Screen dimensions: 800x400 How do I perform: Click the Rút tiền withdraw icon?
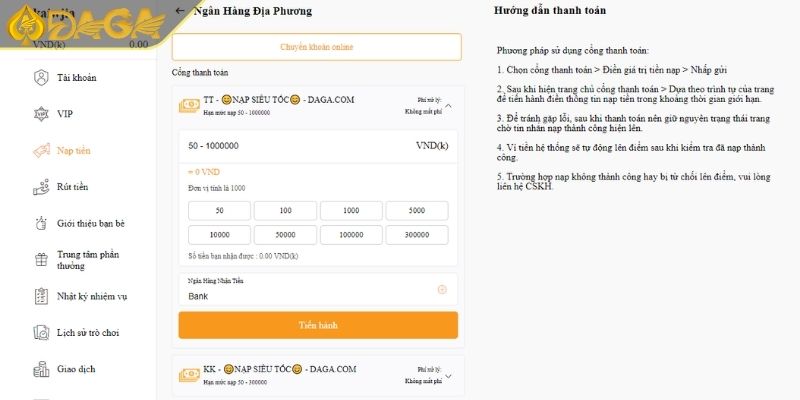pyautogui.click(x=40, y=187)
